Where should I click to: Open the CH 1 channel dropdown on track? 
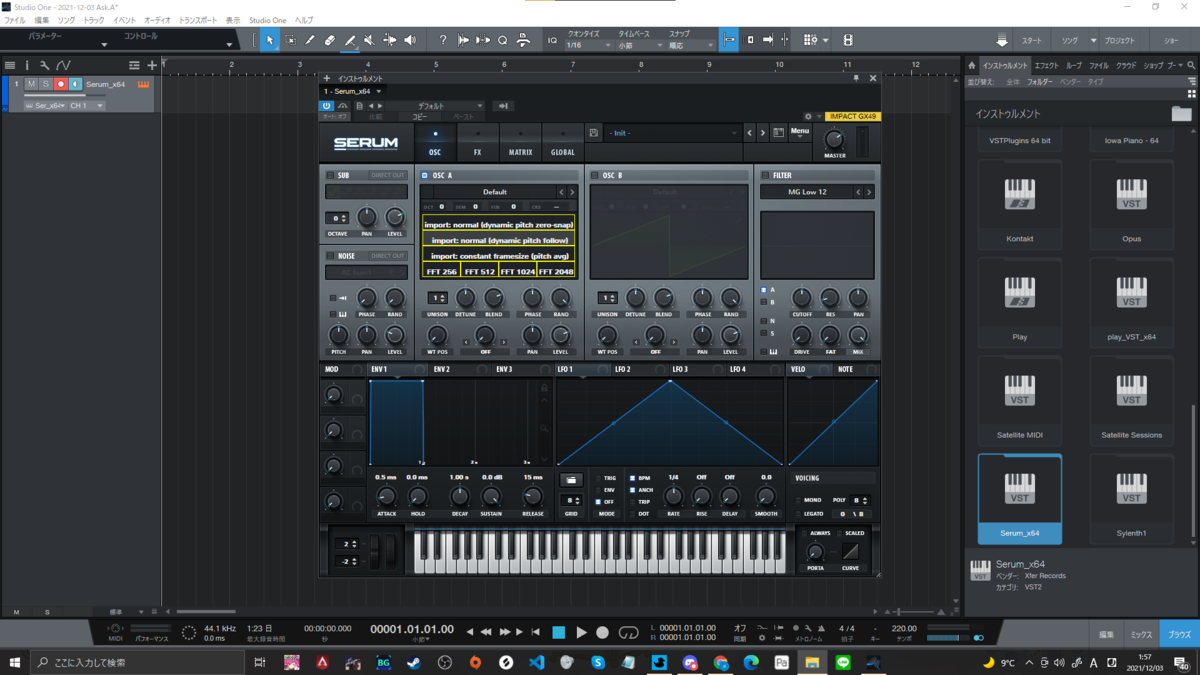86,105
